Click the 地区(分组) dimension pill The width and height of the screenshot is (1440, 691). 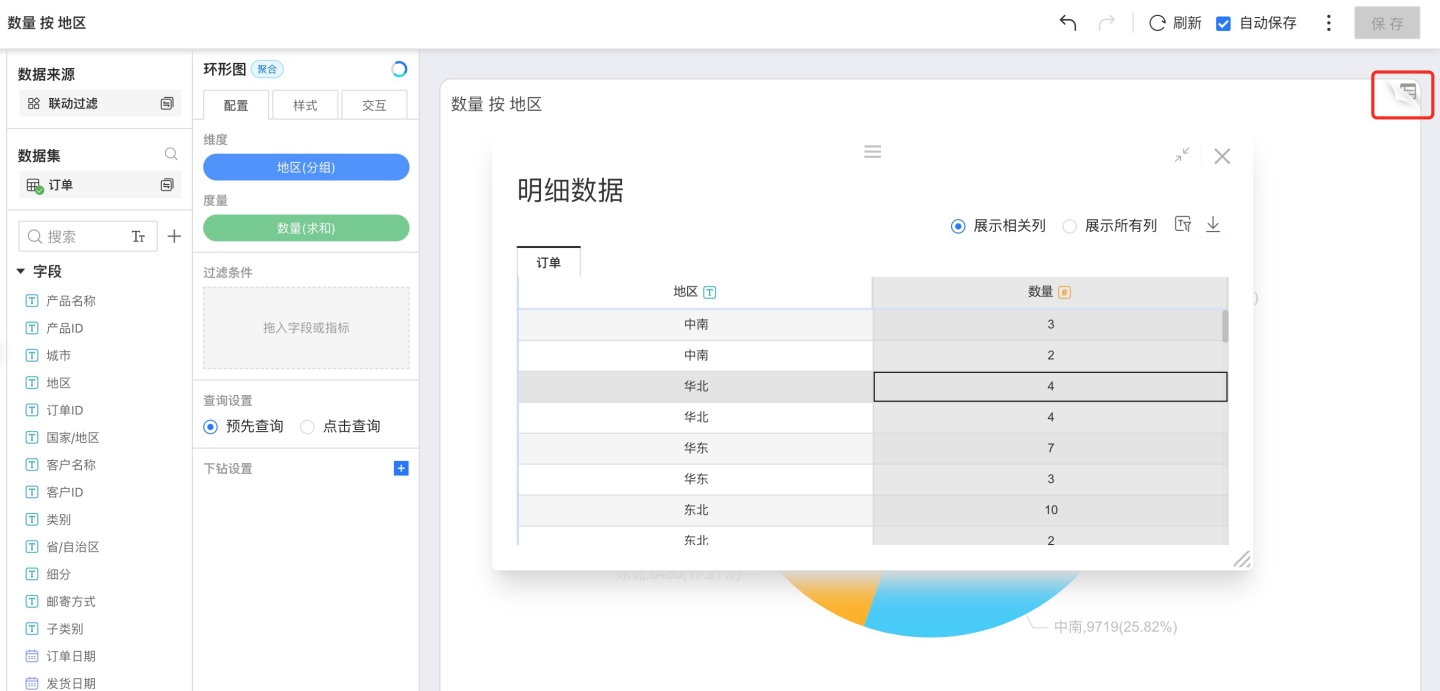coord(306,167)
